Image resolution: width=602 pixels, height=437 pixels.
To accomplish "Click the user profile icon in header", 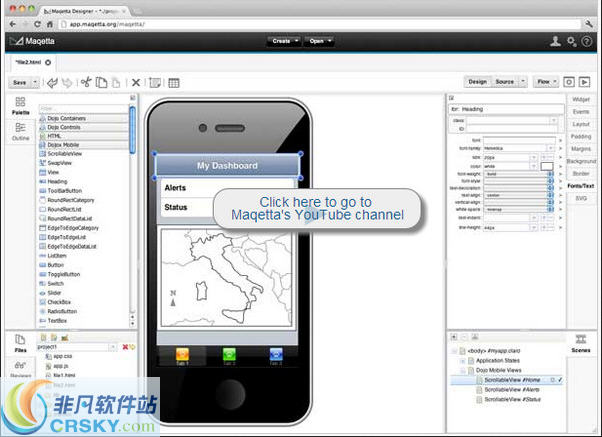I will coord(555,41).
